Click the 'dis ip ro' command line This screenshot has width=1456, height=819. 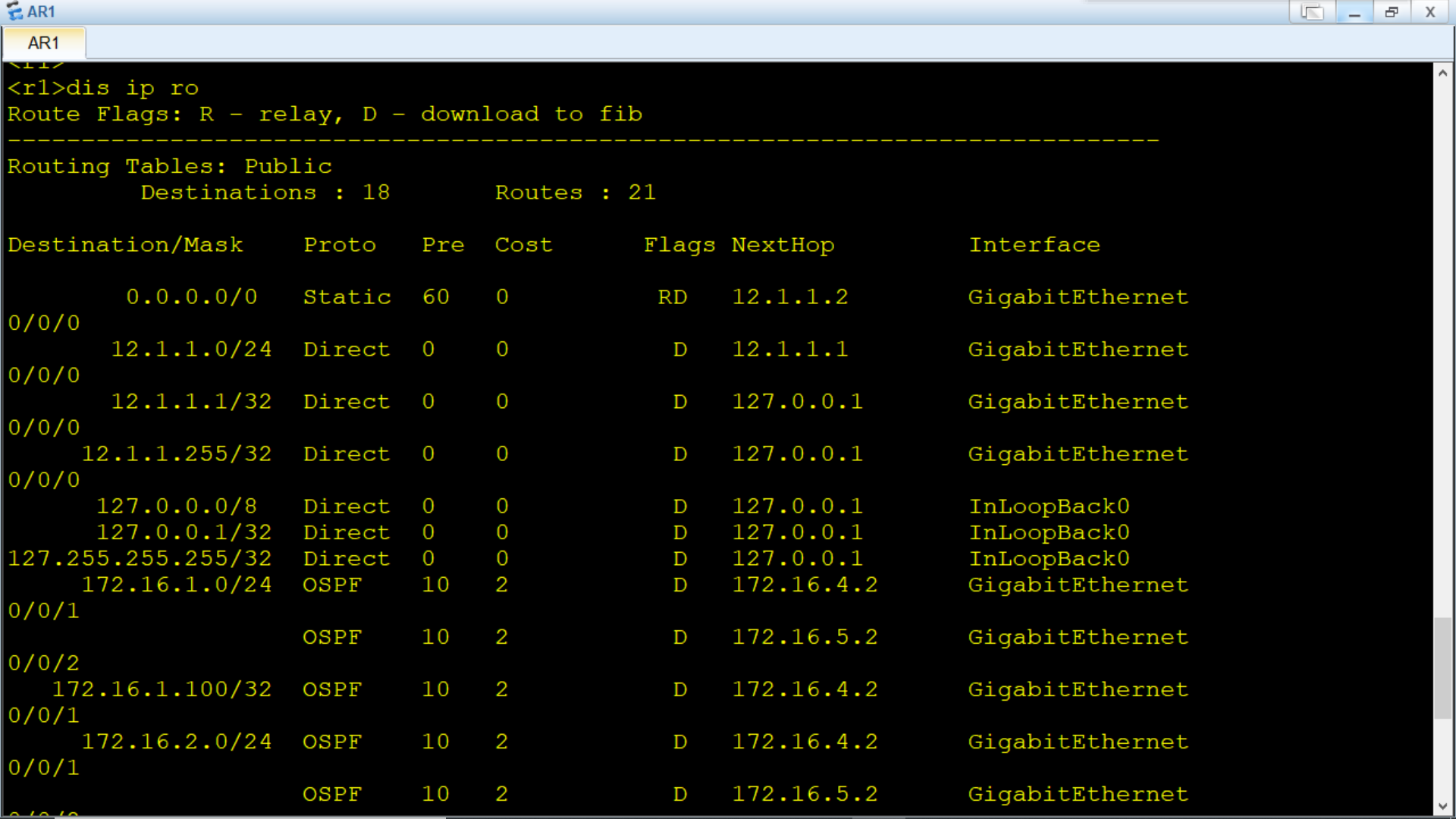point(103,88)
